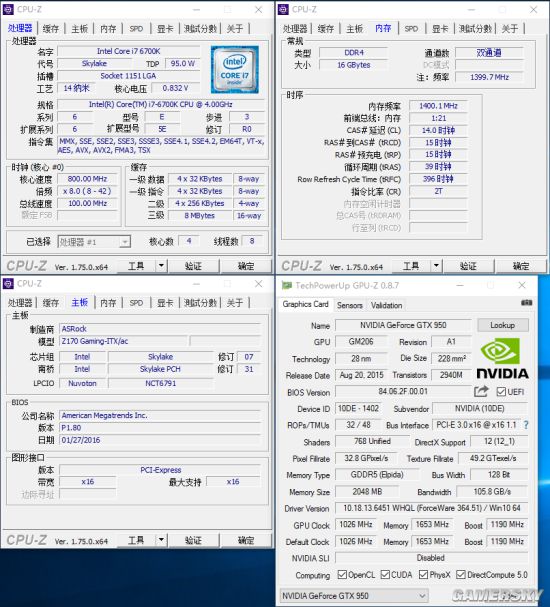Click the mainboard CPU-Z window title icon
Screen dimensions: 550x607
pyautogui.click(x=8, y=283)
